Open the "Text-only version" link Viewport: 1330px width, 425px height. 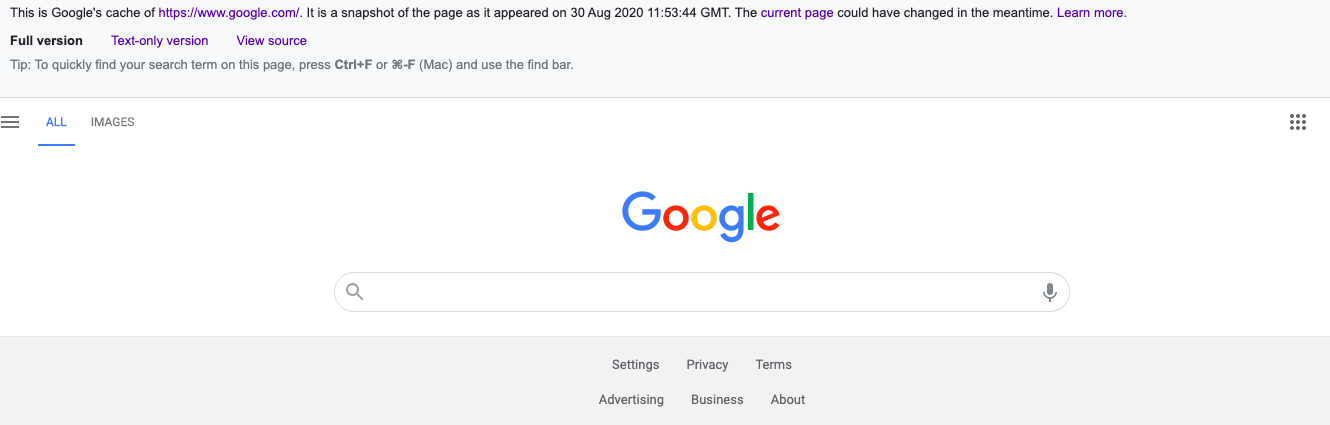(x=160, y=41)
